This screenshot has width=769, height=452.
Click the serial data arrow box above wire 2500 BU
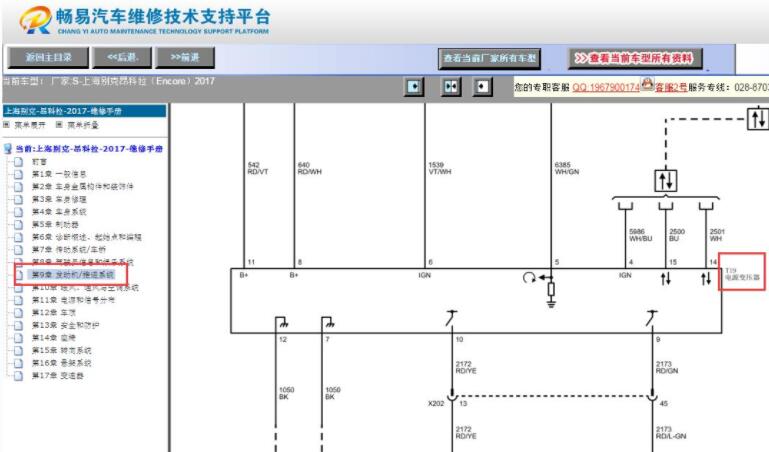point(666,180)
